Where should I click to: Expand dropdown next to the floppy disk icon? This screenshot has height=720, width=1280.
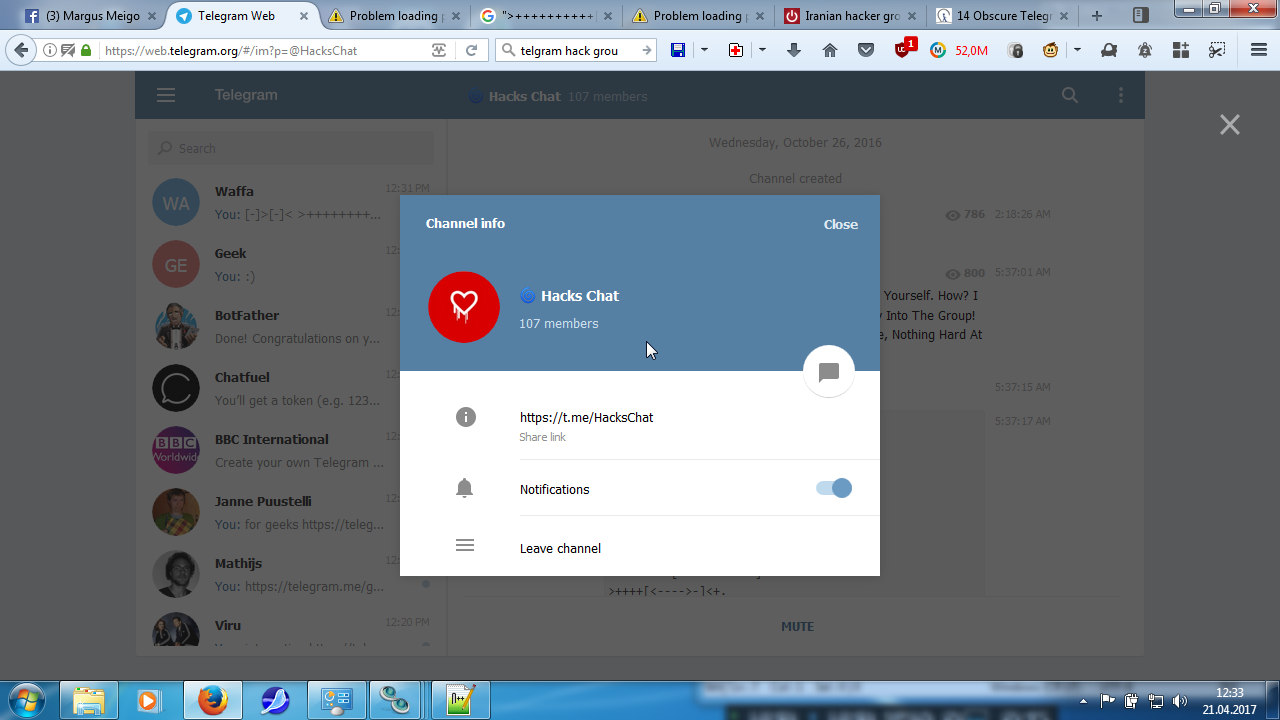[x=704, y=50]
